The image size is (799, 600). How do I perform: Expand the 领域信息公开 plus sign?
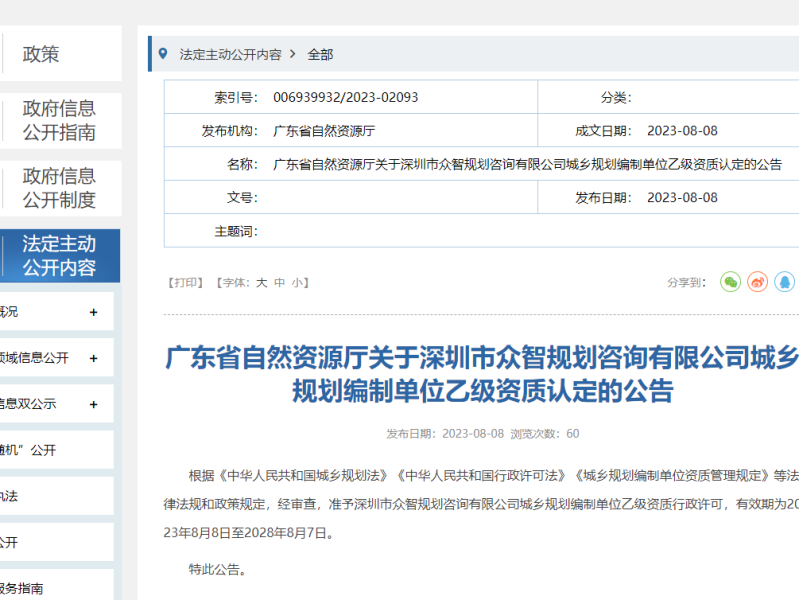coord(93,358)
